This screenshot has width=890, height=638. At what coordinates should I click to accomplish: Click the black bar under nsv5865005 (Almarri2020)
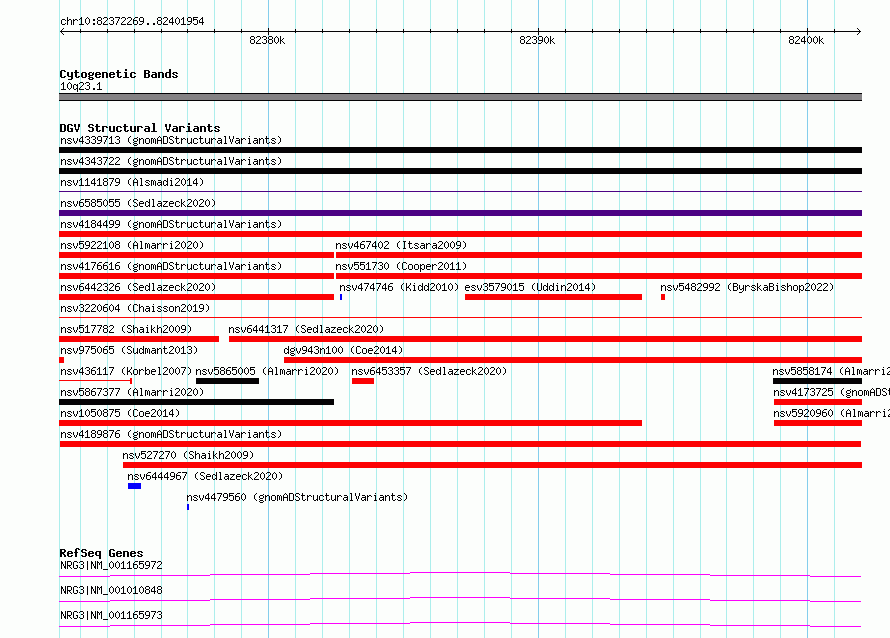click(x=227, y=381)
